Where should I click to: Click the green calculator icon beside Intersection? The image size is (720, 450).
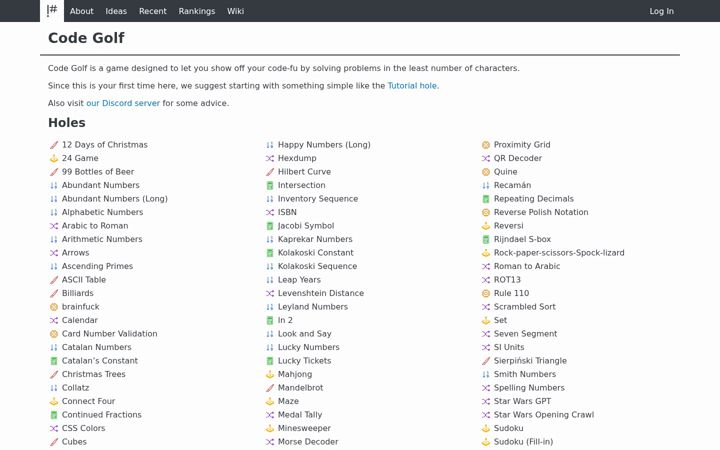point(270,186)
